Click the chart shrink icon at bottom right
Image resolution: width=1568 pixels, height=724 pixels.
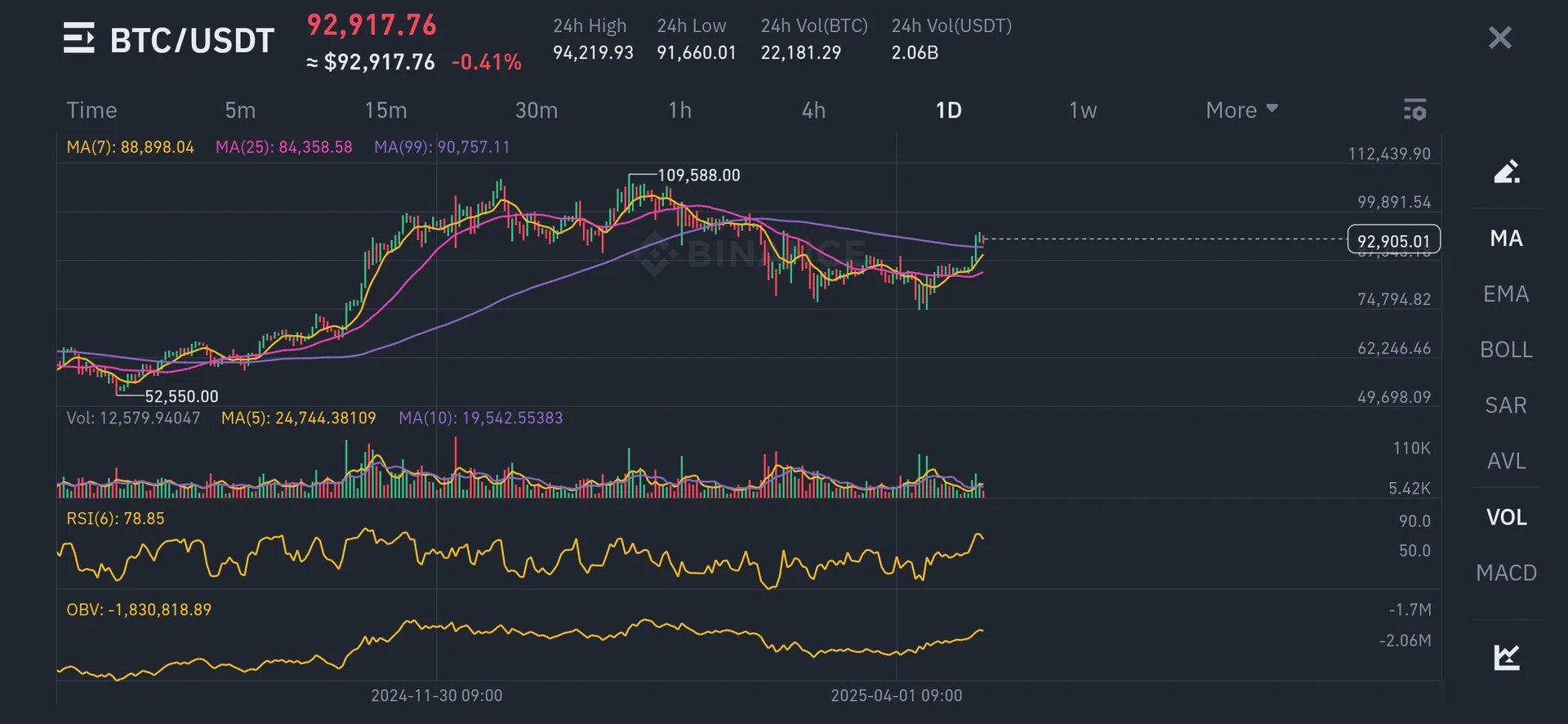[x=1506, y=657]
